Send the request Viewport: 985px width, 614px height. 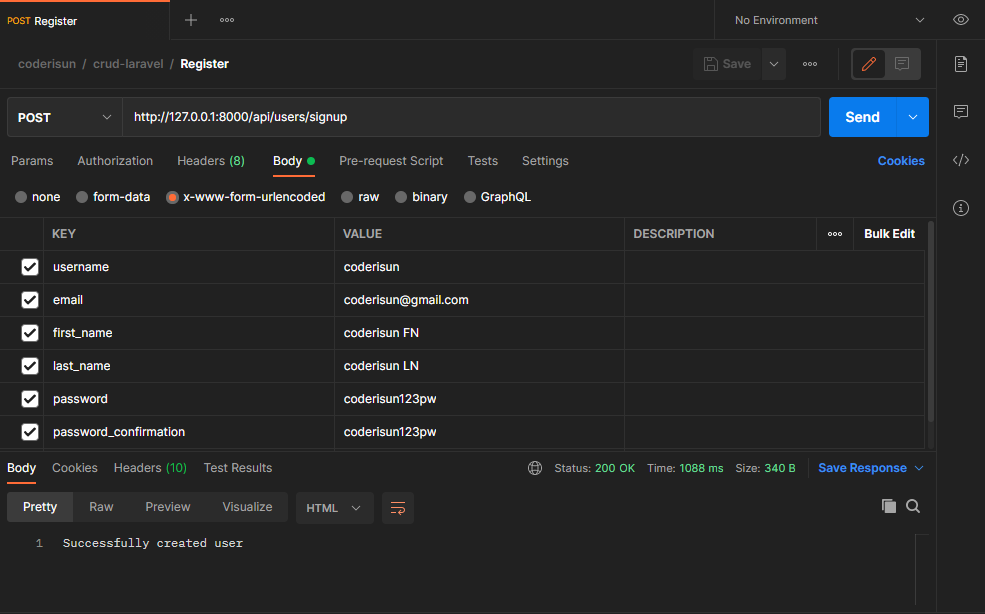coord(863,117)
